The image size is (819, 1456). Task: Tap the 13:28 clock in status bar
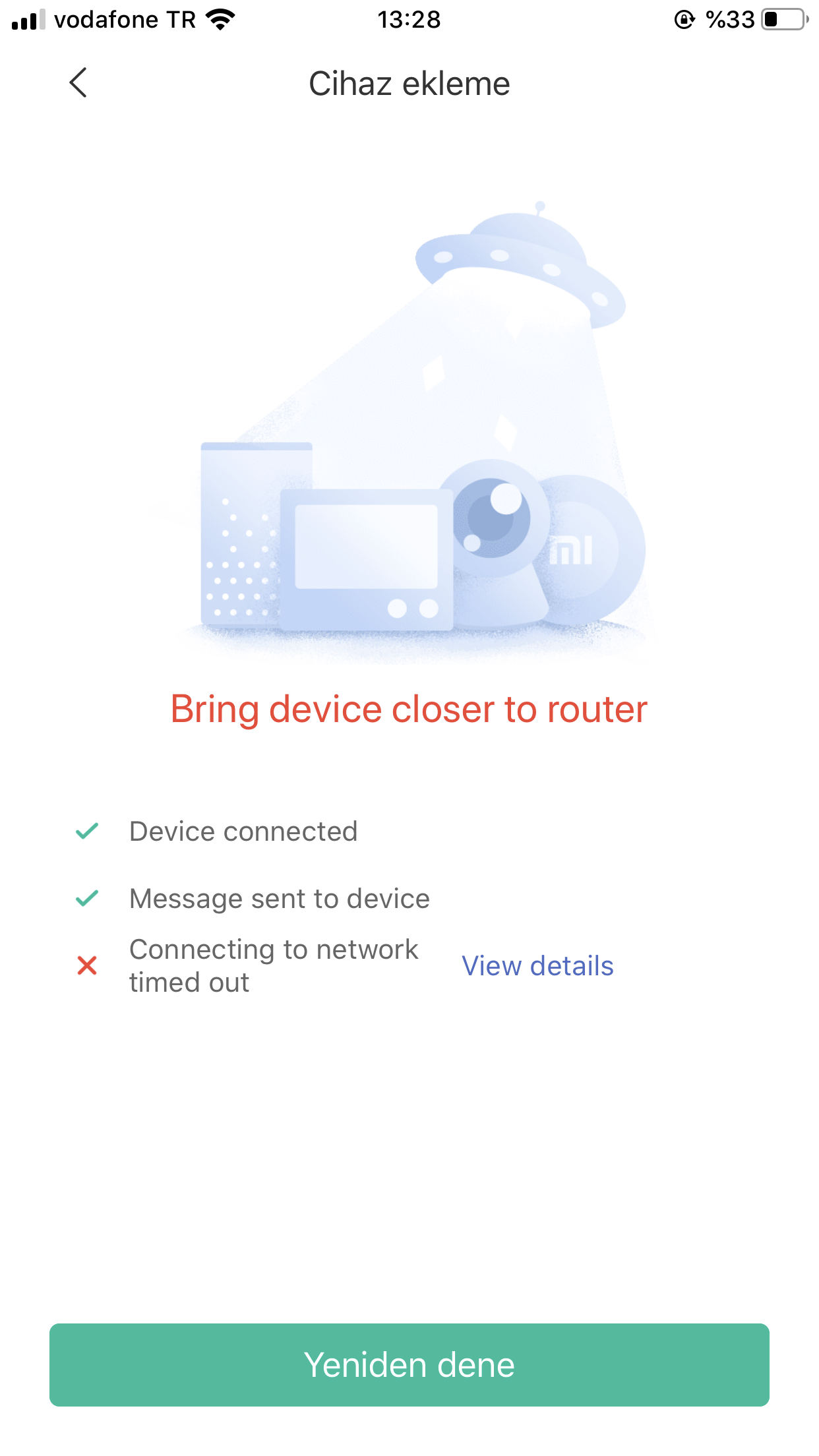click(x=409, y=20)
